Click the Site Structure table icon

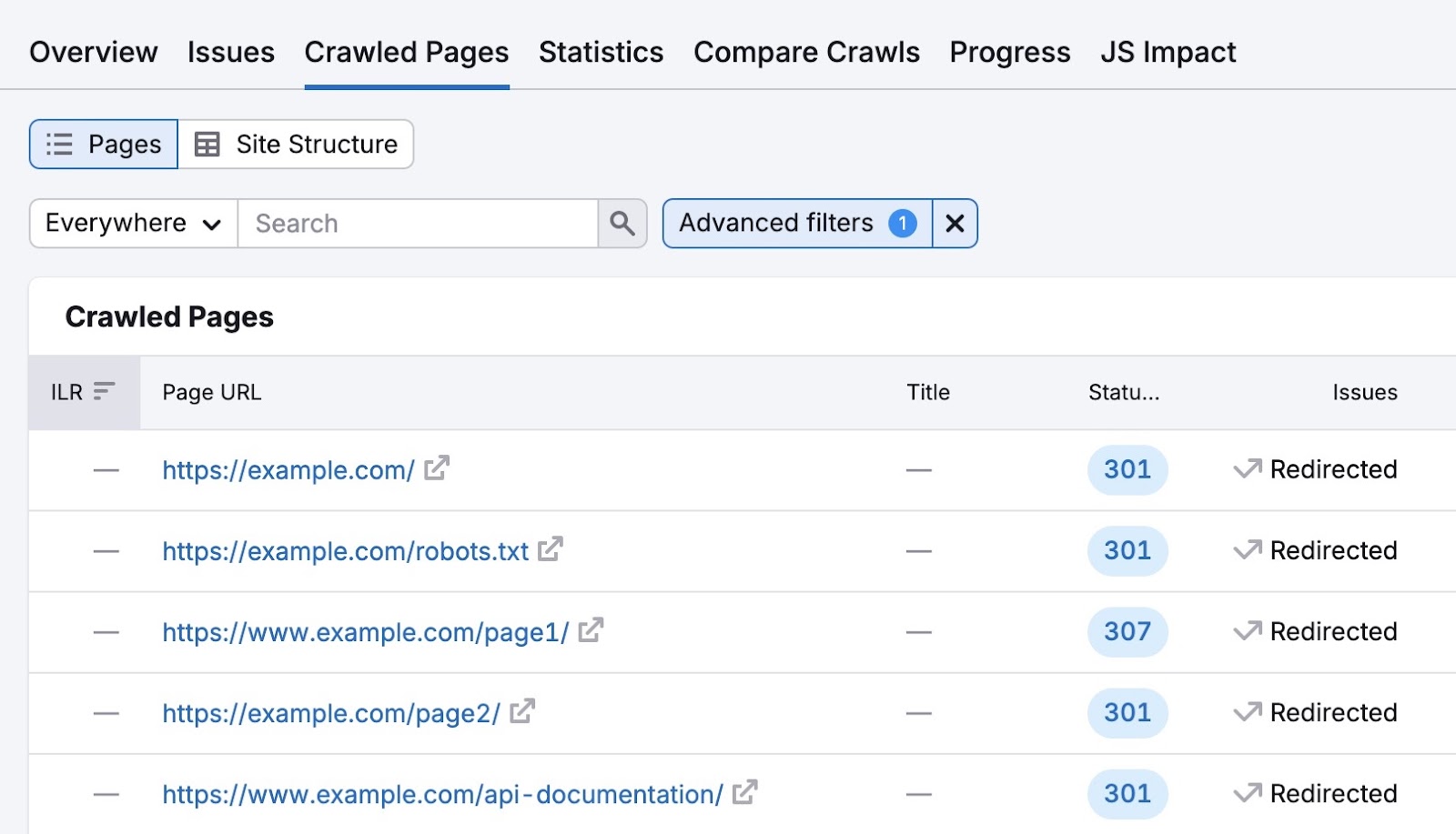coord(208,143)
